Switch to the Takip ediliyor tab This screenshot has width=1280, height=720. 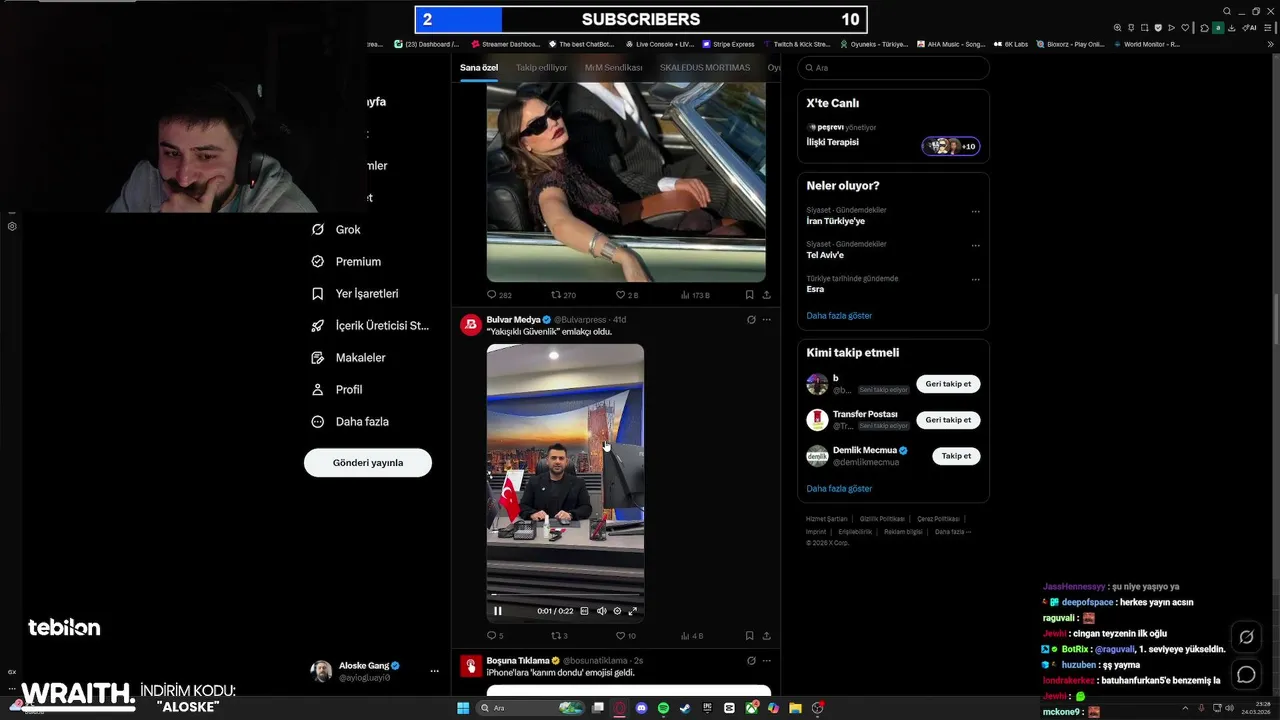coord(541,68)
